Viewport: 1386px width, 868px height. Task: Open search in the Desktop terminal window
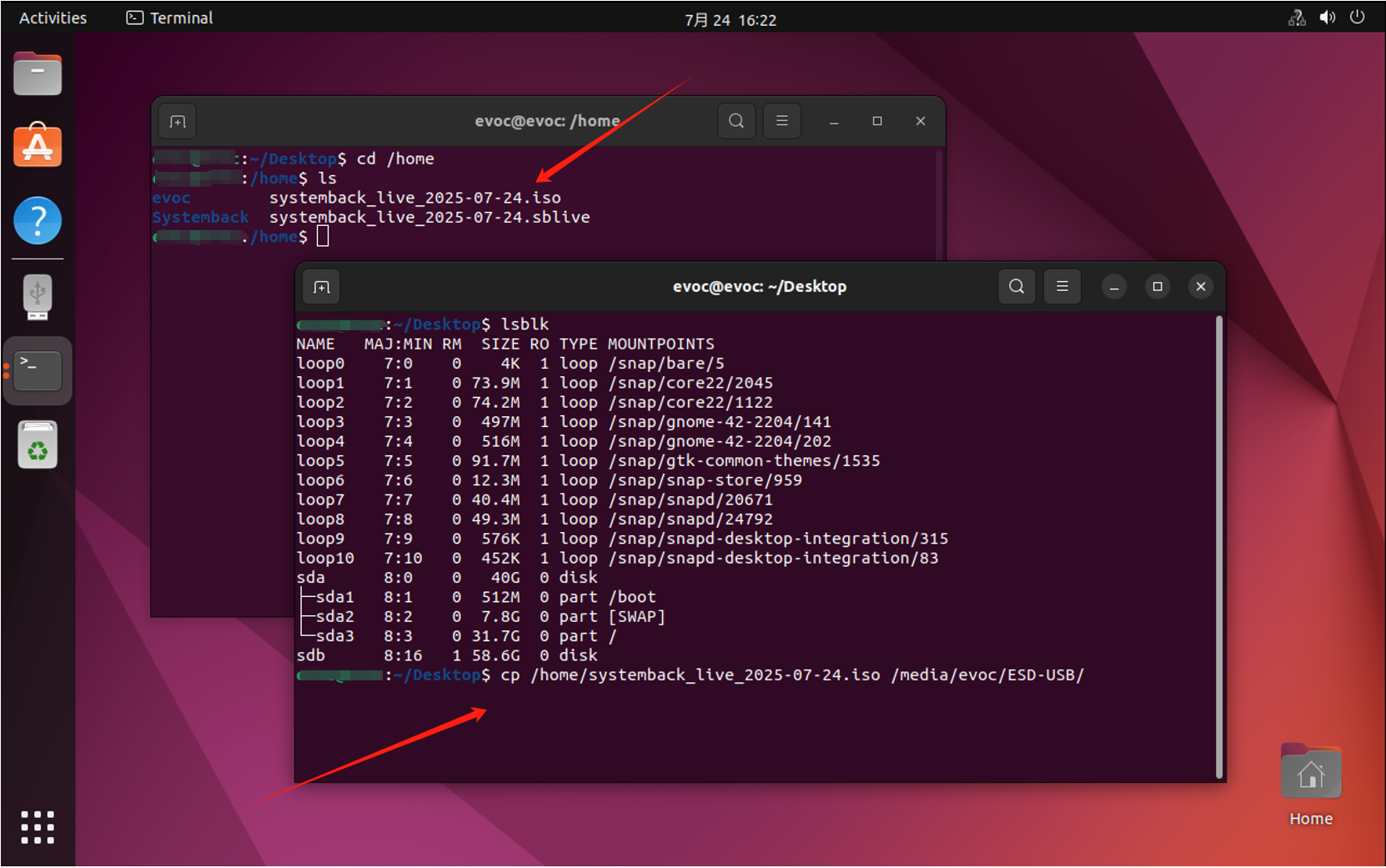[x=1016, y=287]
